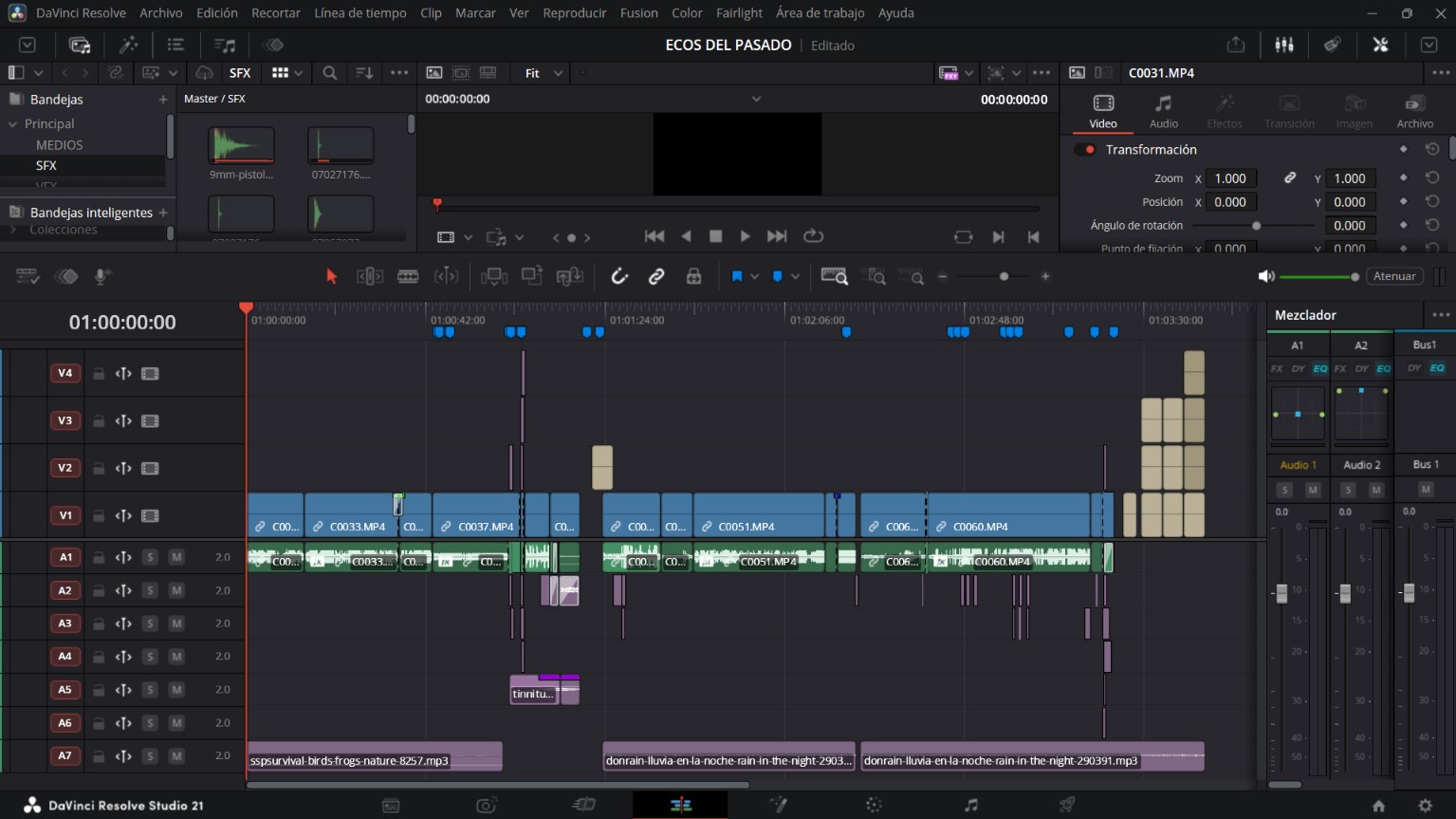Open the Línea de tiempo menu

(360, 13)
